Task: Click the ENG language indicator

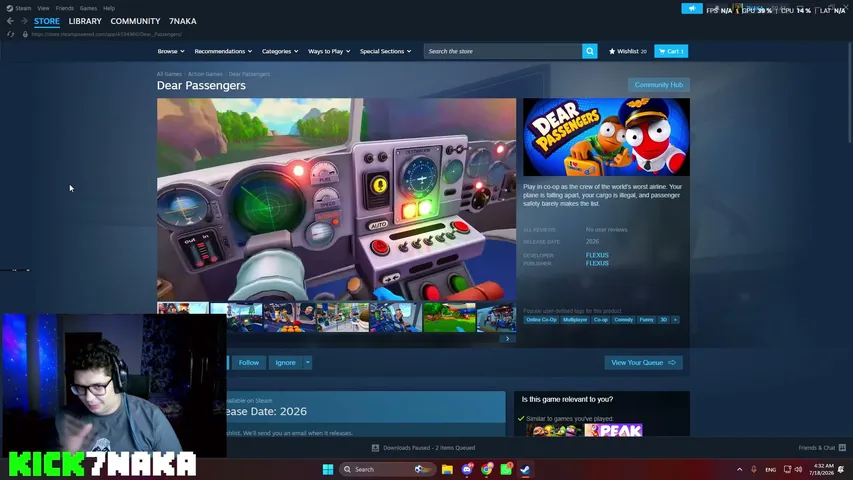Action: tap(771, 470)
